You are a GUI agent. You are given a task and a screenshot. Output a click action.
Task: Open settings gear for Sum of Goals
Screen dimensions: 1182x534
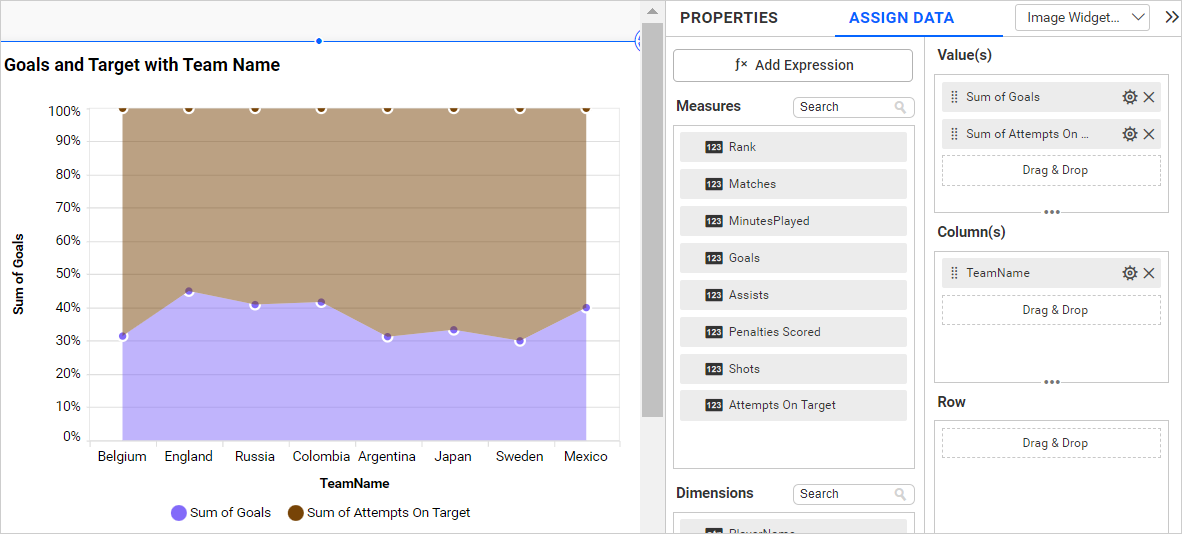pos(1130,97)
